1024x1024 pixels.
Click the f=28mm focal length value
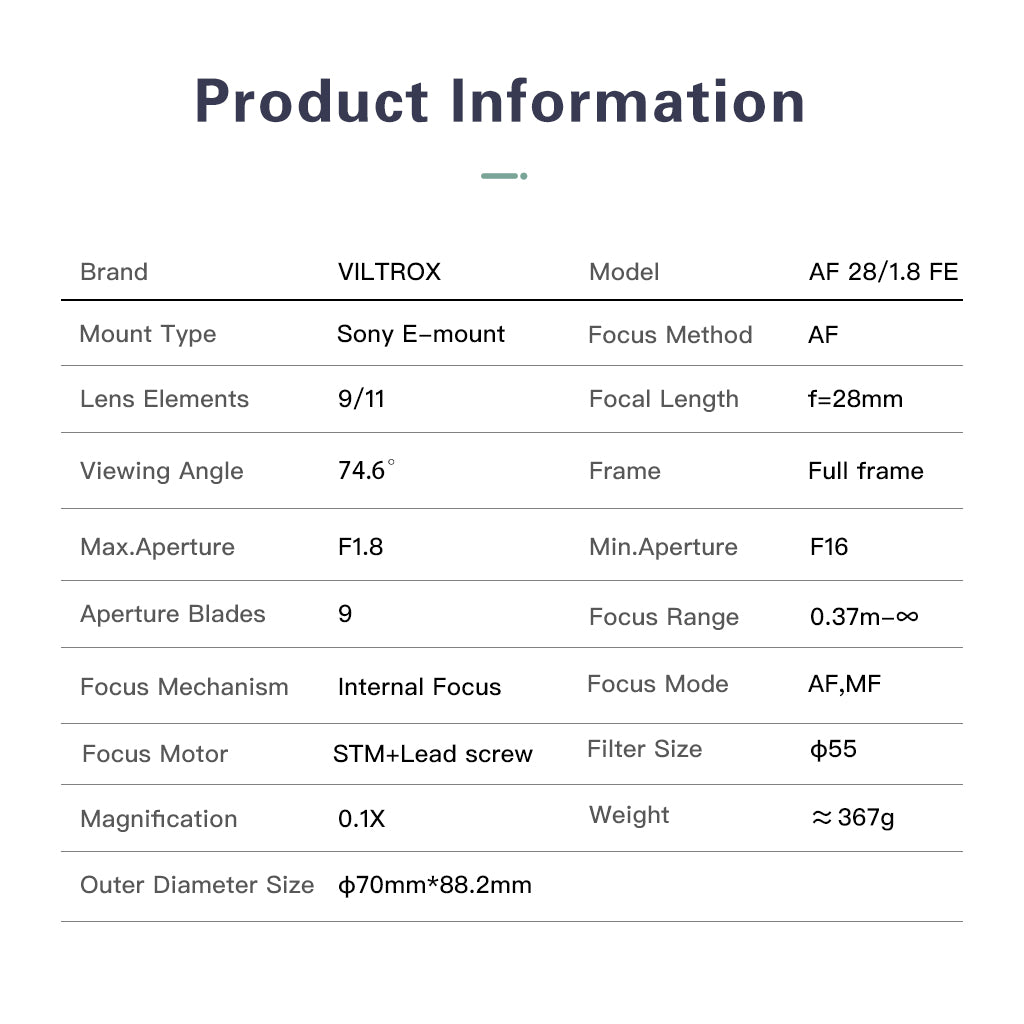[x=855, y=399]
